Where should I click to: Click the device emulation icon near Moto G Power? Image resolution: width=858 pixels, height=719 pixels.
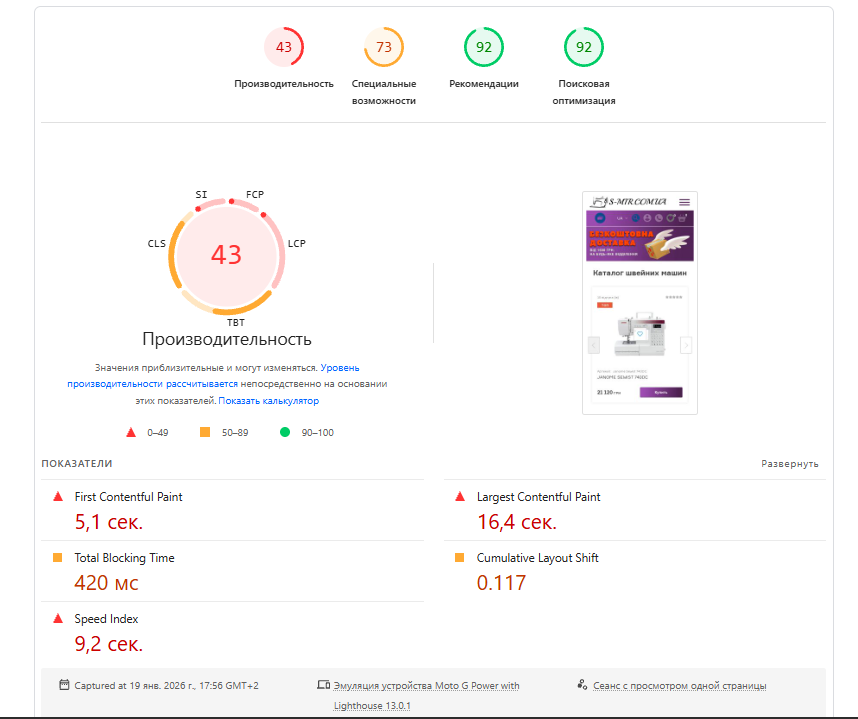pos(323,685)
